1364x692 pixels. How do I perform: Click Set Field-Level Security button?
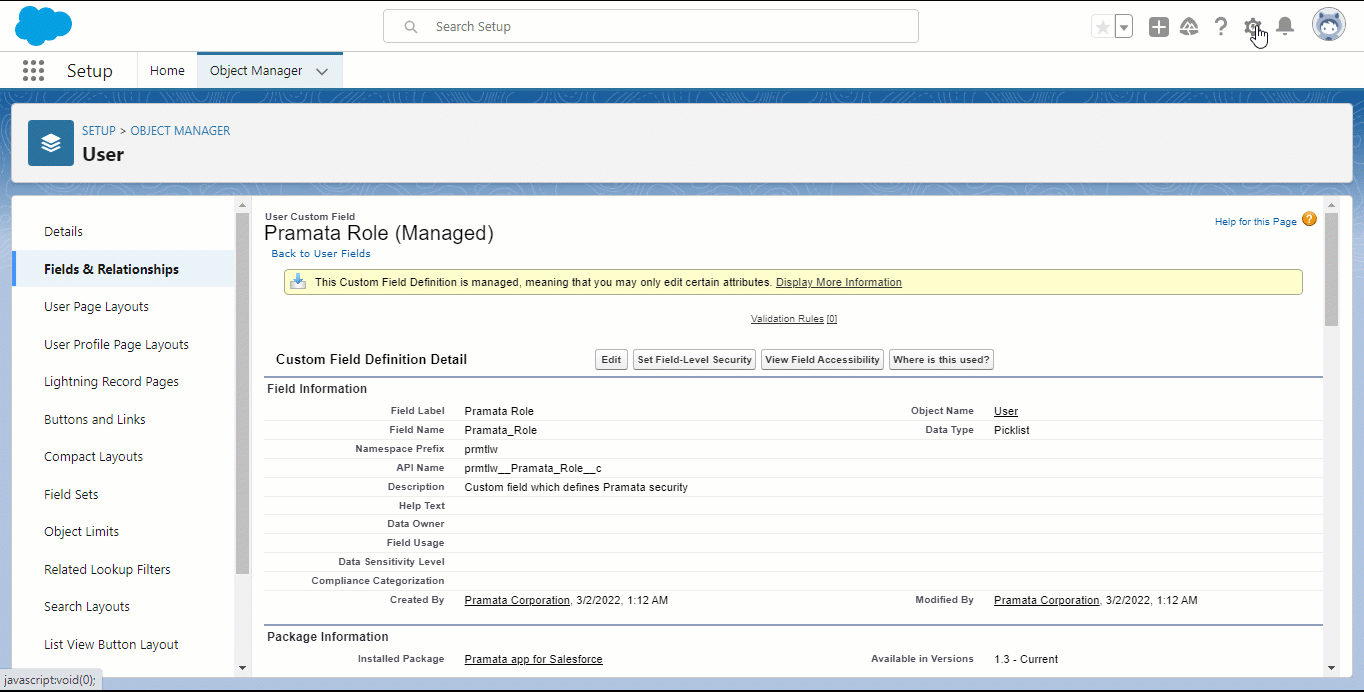(x=695, y=360)
